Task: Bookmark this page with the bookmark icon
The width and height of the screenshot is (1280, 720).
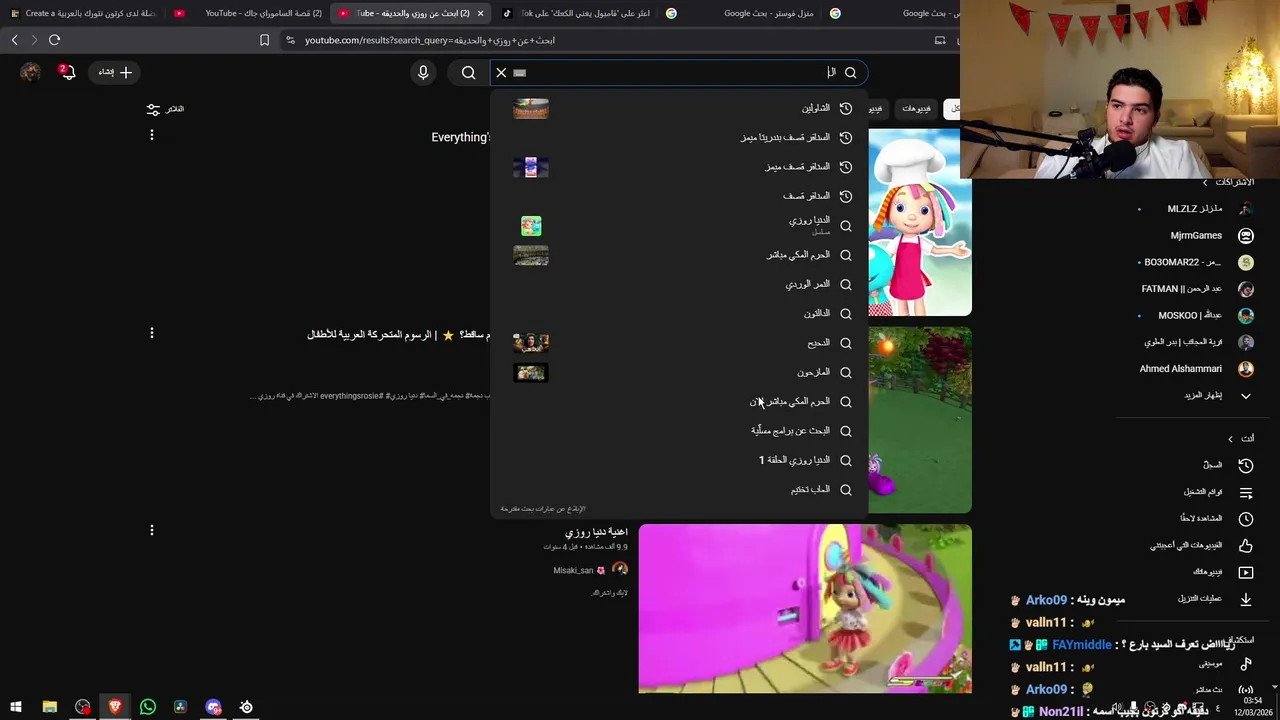Action: [264, 40]
